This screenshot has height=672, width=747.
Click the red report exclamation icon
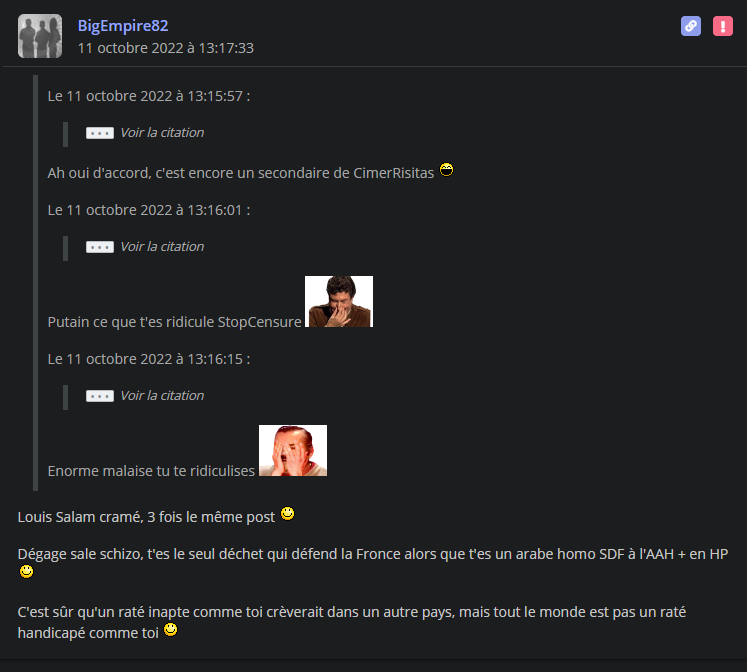tap(722, 26)
